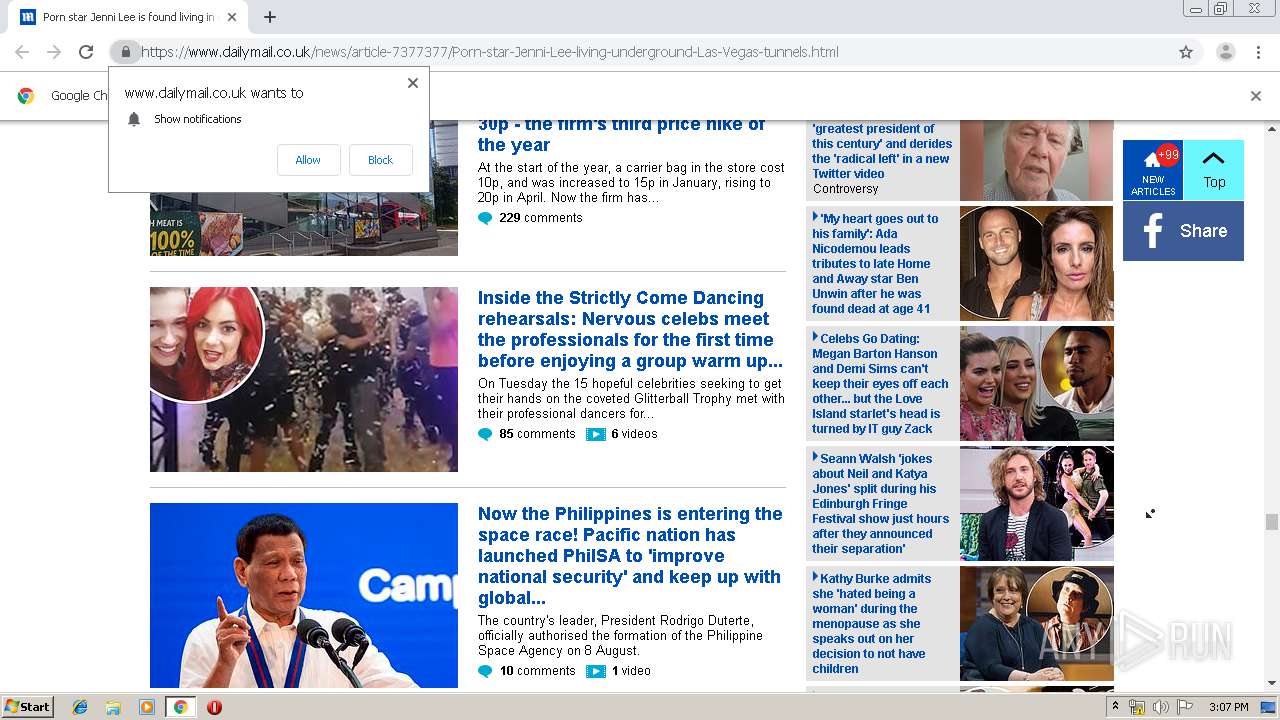Screen dimensions: 1280x720
Task: Click the address bar URL
Action: tap(490, 52)
